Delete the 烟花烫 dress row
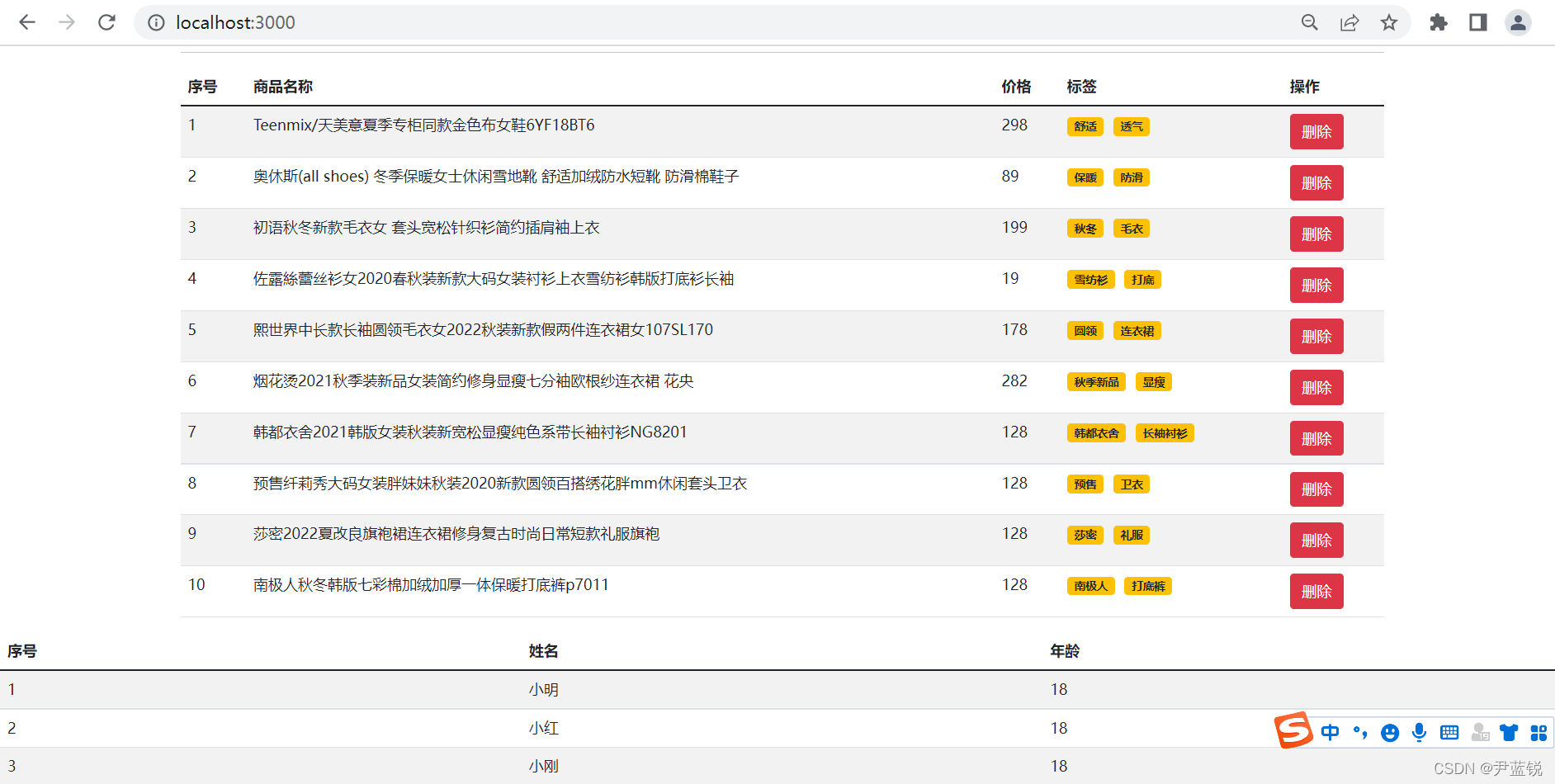The width and height of the screenshot is (1555, 784). [x=1316, y=388]
